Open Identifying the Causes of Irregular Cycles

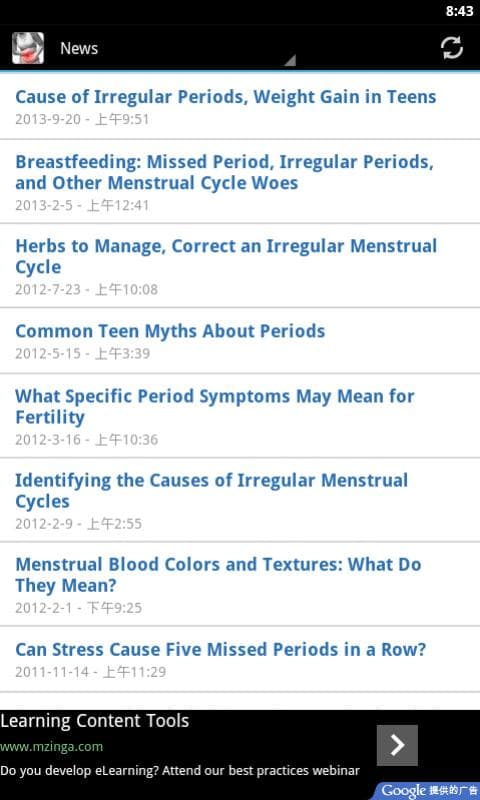pyautogui.click(x=240, y=499)
